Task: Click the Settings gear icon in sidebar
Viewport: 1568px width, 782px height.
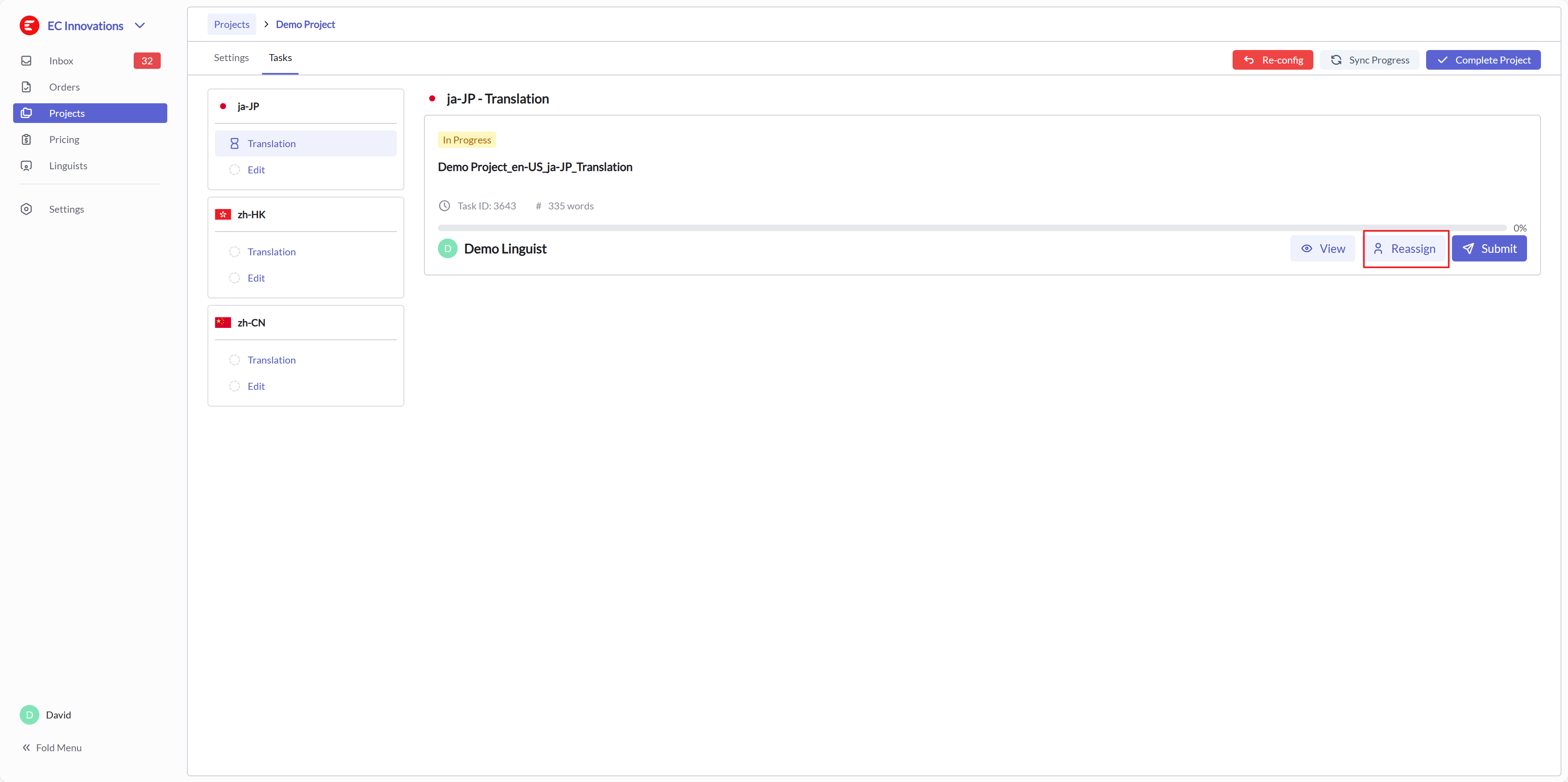Action: click(26, 209)
